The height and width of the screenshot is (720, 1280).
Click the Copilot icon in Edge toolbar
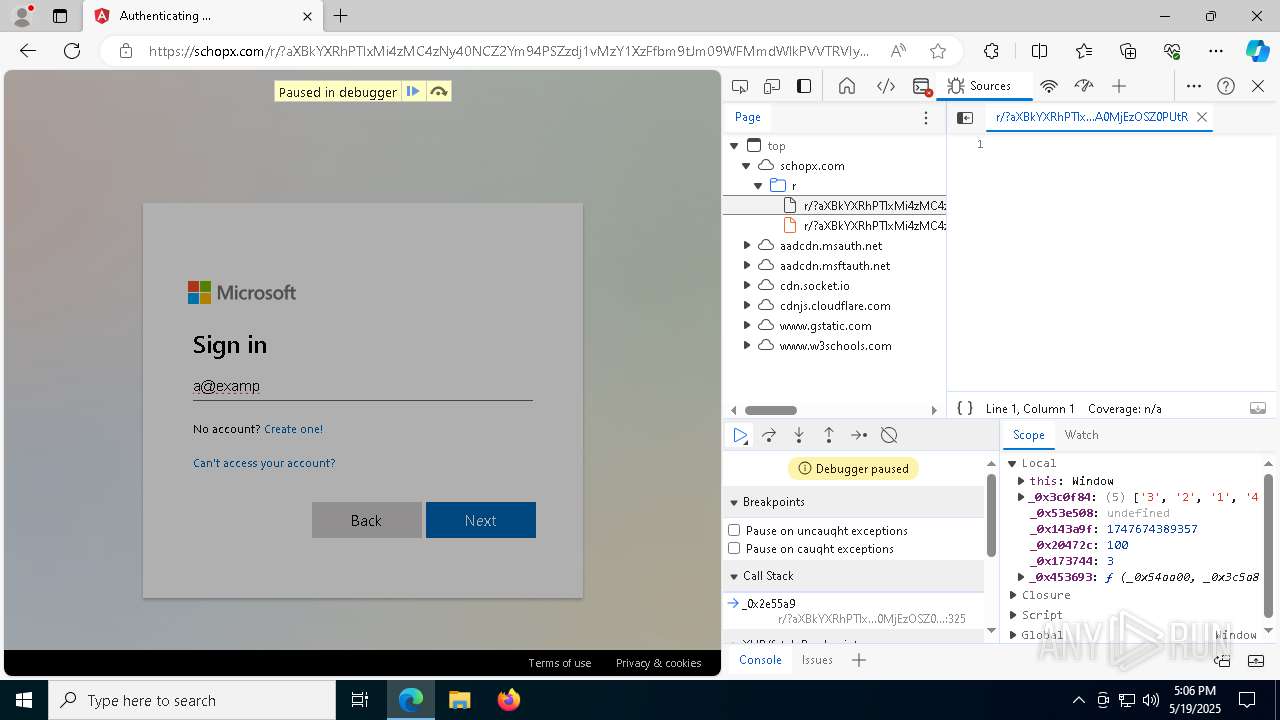(x=1257, y=51)
